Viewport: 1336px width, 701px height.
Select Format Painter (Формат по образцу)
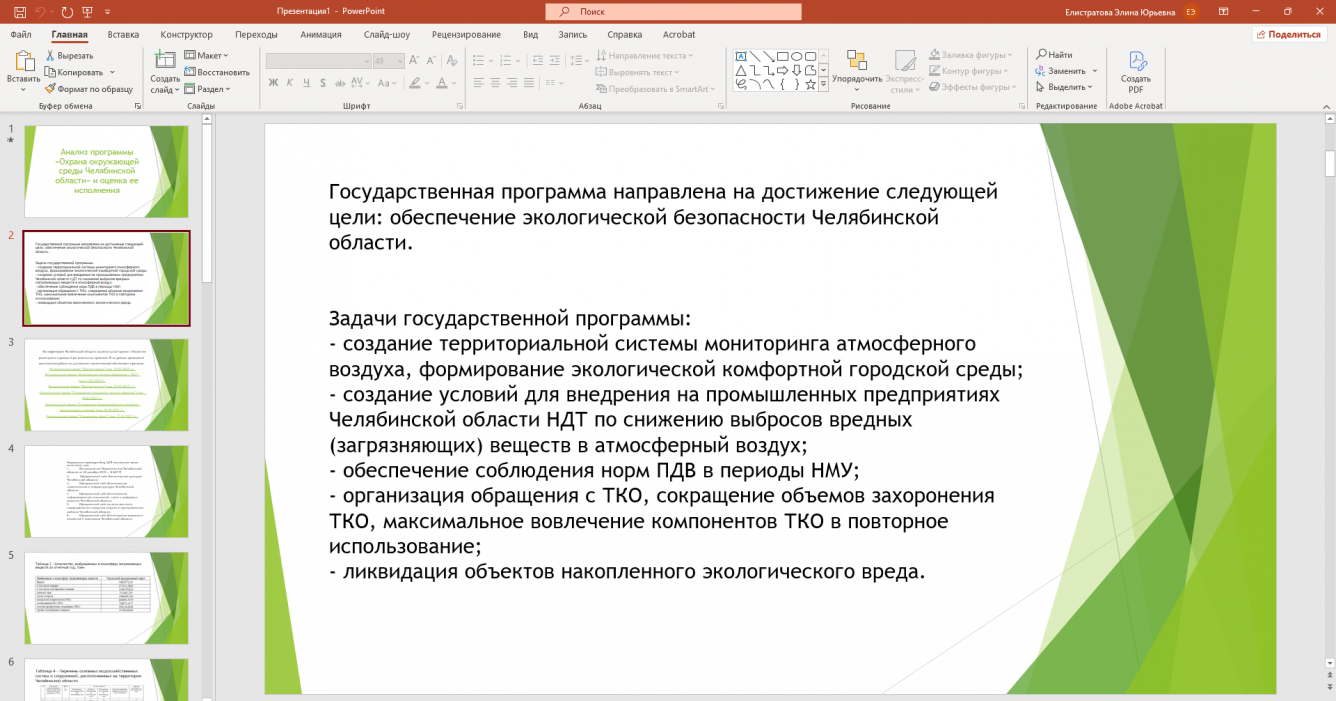(x=88, y=89)
